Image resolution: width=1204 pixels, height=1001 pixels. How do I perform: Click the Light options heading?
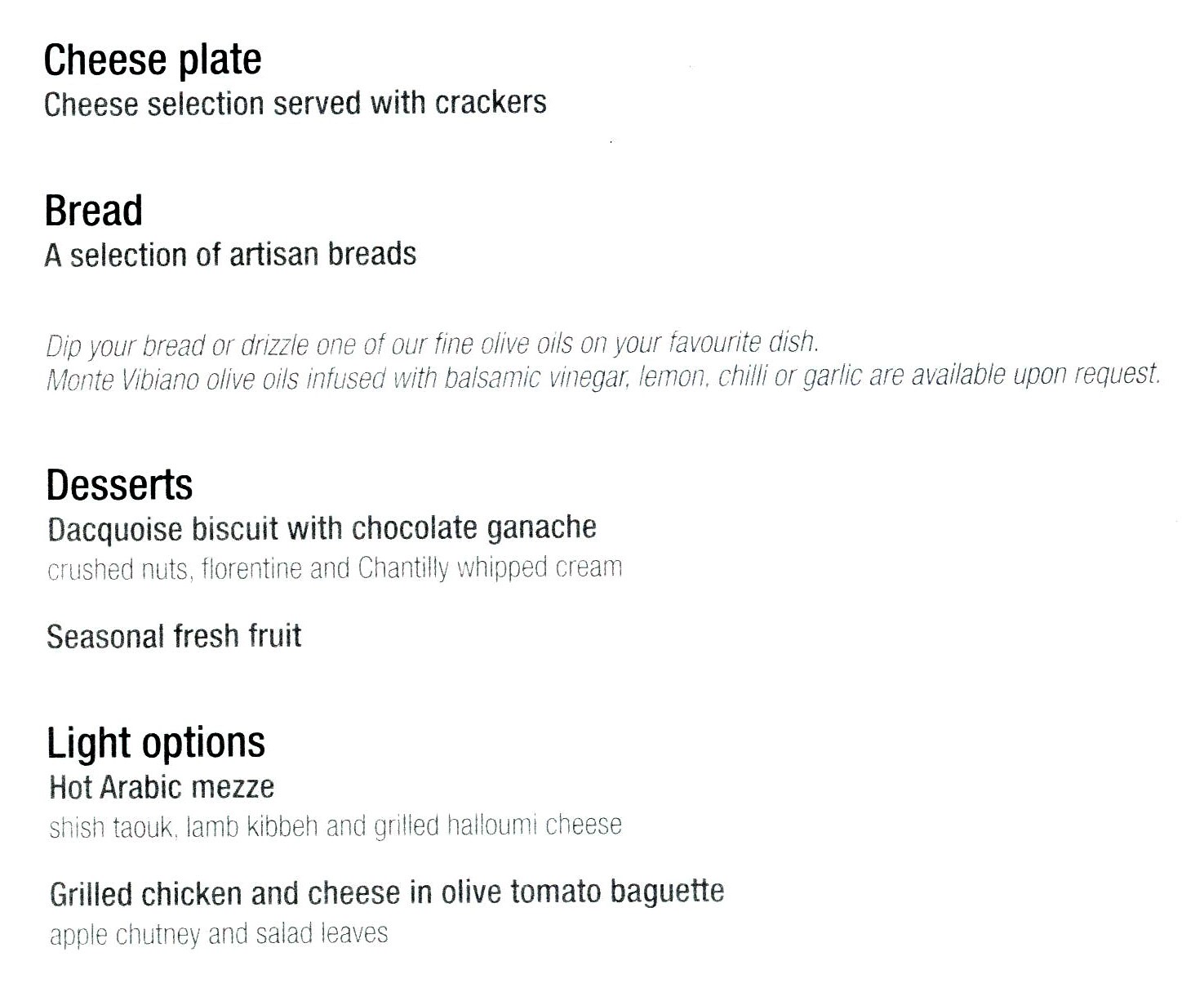pos(156,744)
